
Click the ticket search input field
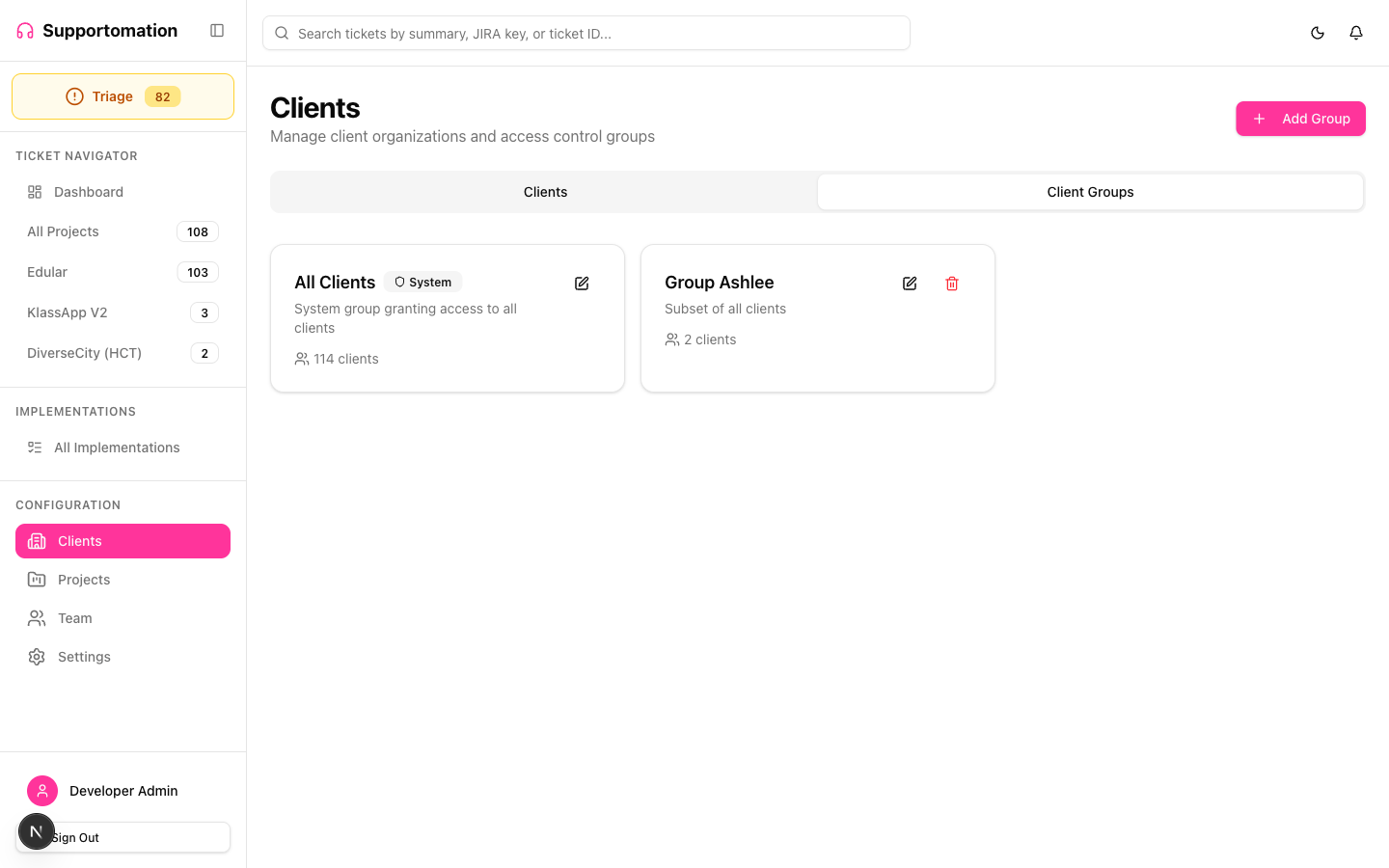coord(586,32)
